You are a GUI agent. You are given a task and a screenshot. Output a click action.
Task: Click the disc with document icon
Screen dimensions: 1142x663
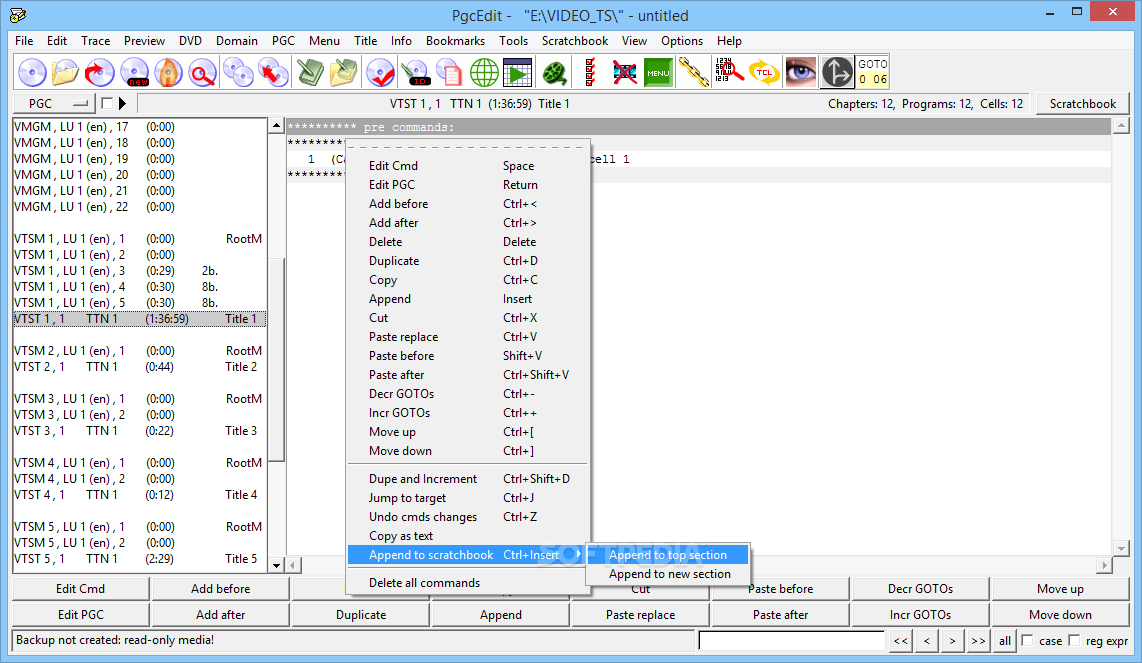(x=449, y=72)
